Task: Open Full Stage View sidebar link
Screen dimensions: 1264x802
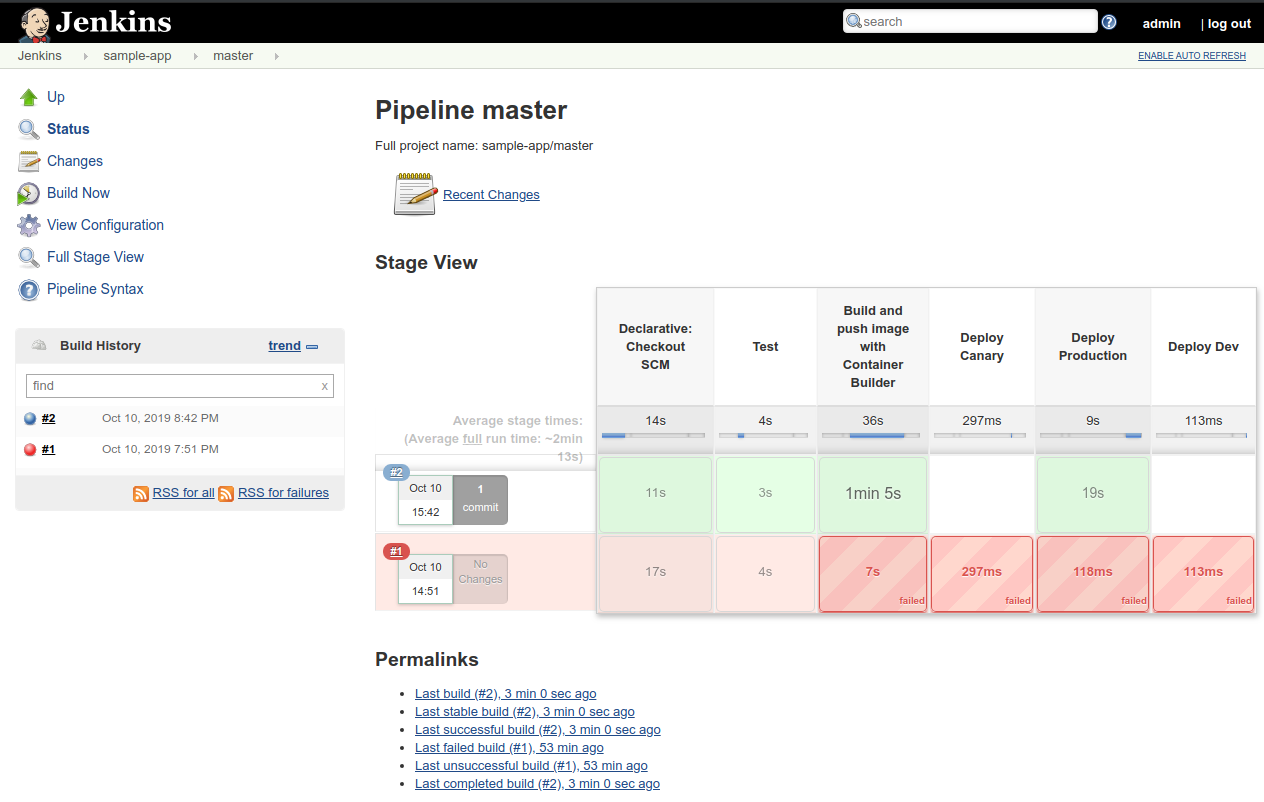Action: coord(96,257)
